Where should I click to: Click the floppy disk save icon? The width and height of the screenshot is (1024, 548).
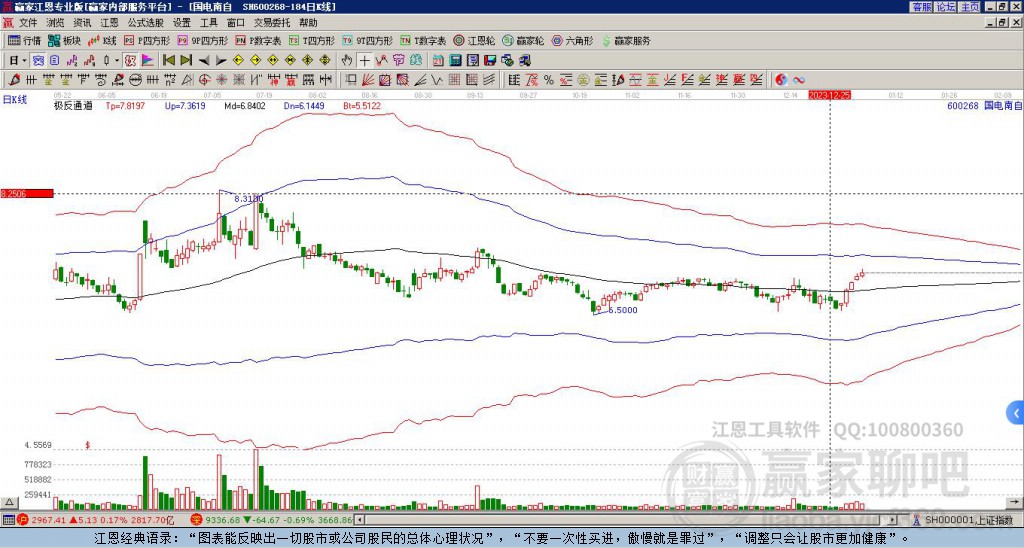490,61
